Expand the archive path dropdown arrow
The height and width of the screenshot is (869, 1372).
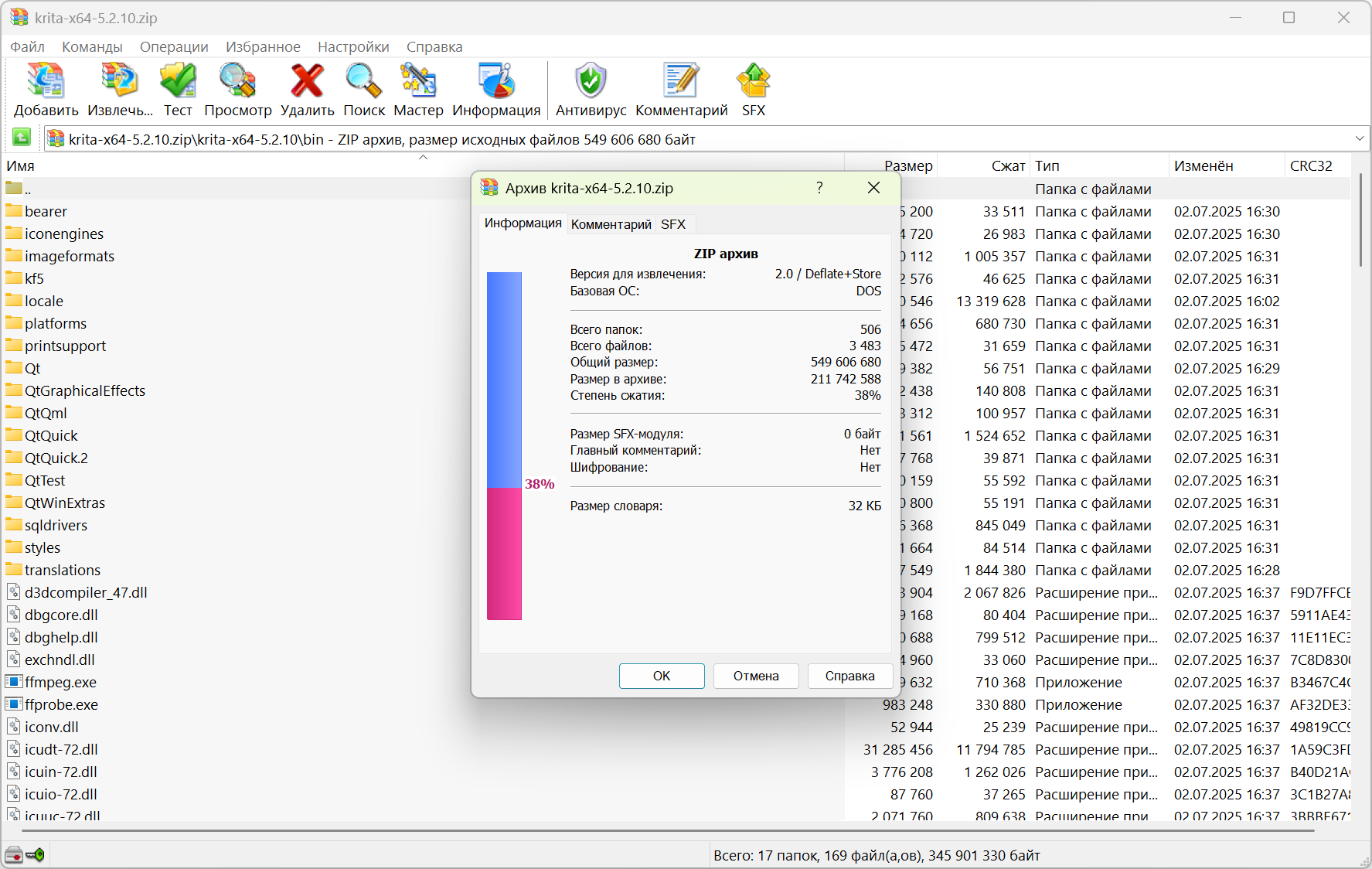click(x=1360, y=138)
